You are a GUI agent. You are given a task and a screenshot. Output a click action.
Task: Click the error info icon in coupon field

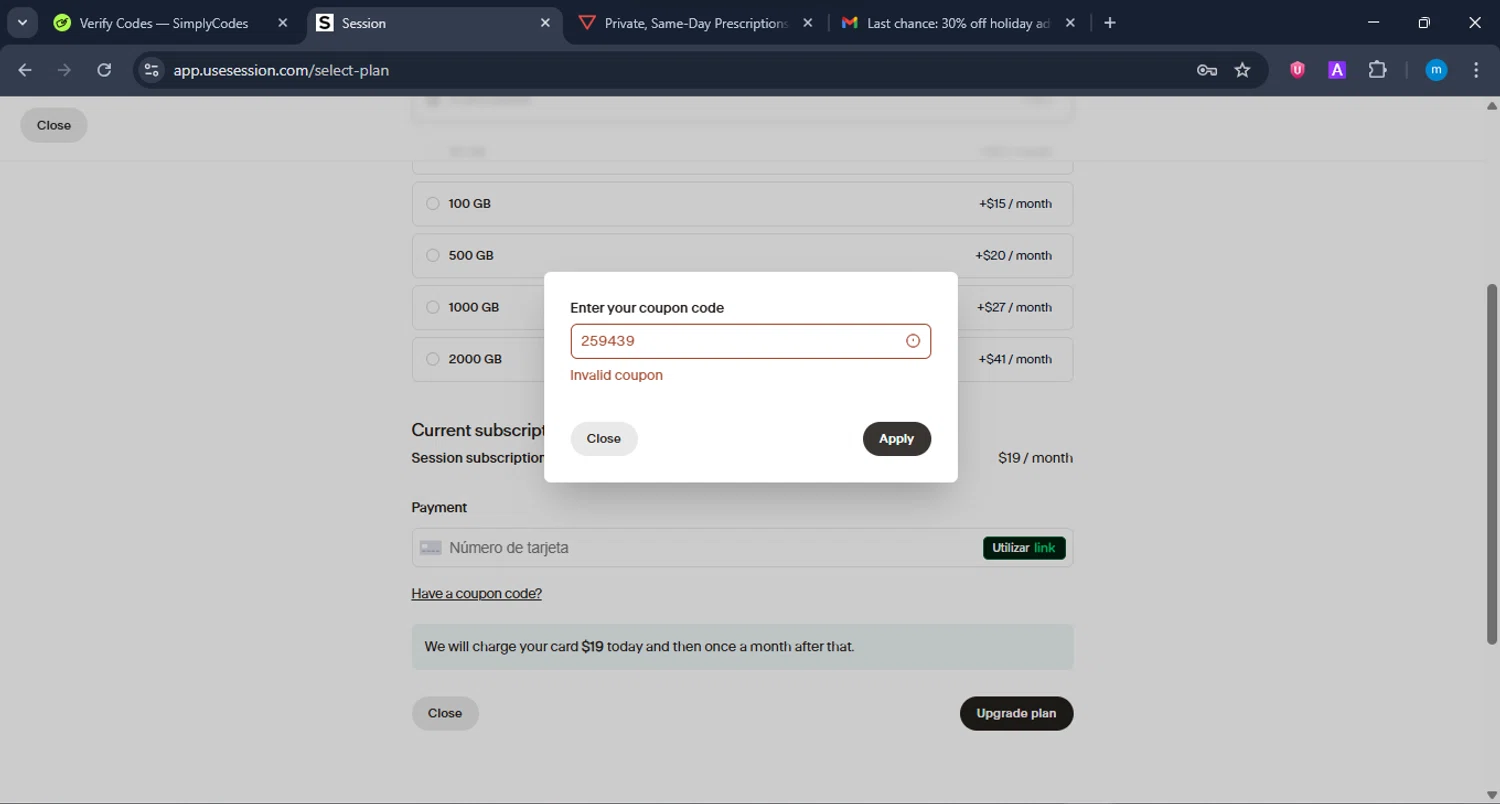(913, 341)
